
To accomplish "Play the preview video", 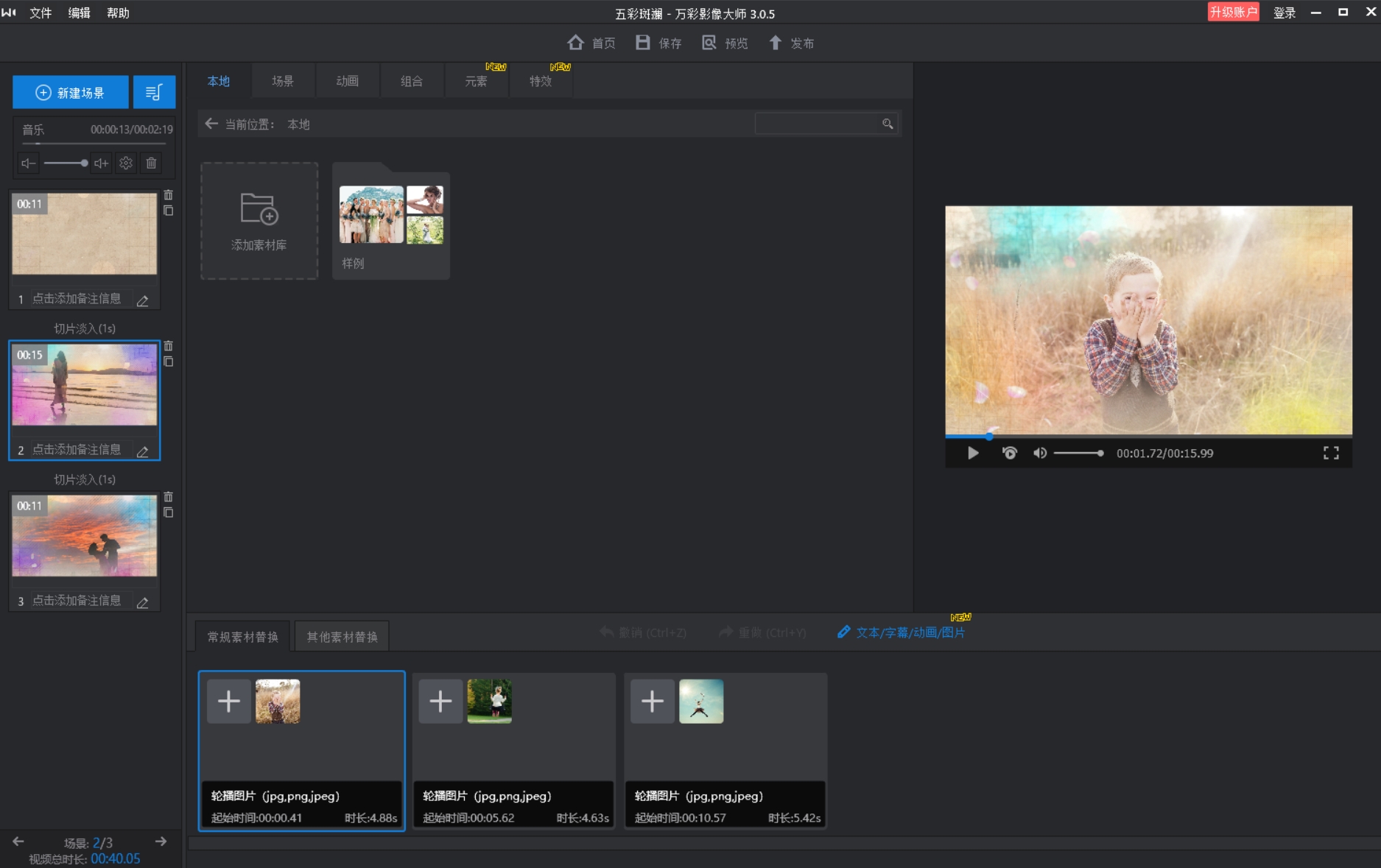I will (973, 453).
